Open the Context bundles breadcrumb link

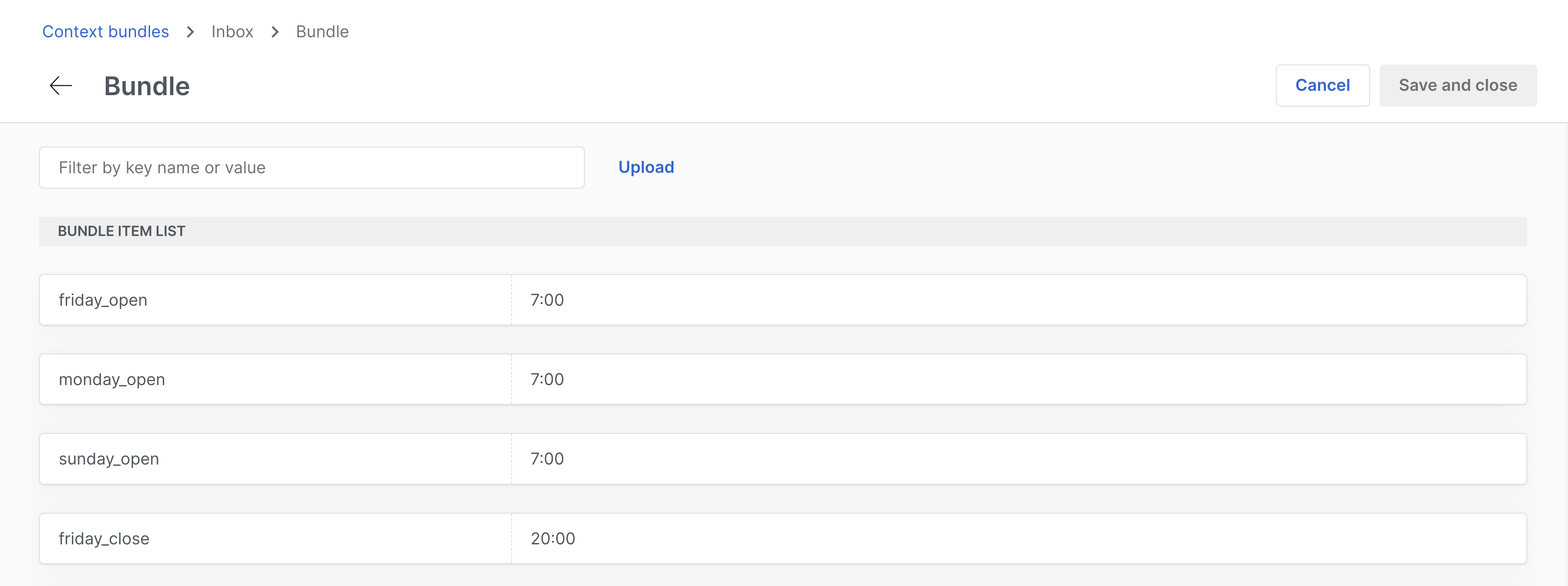click(105, 32)
